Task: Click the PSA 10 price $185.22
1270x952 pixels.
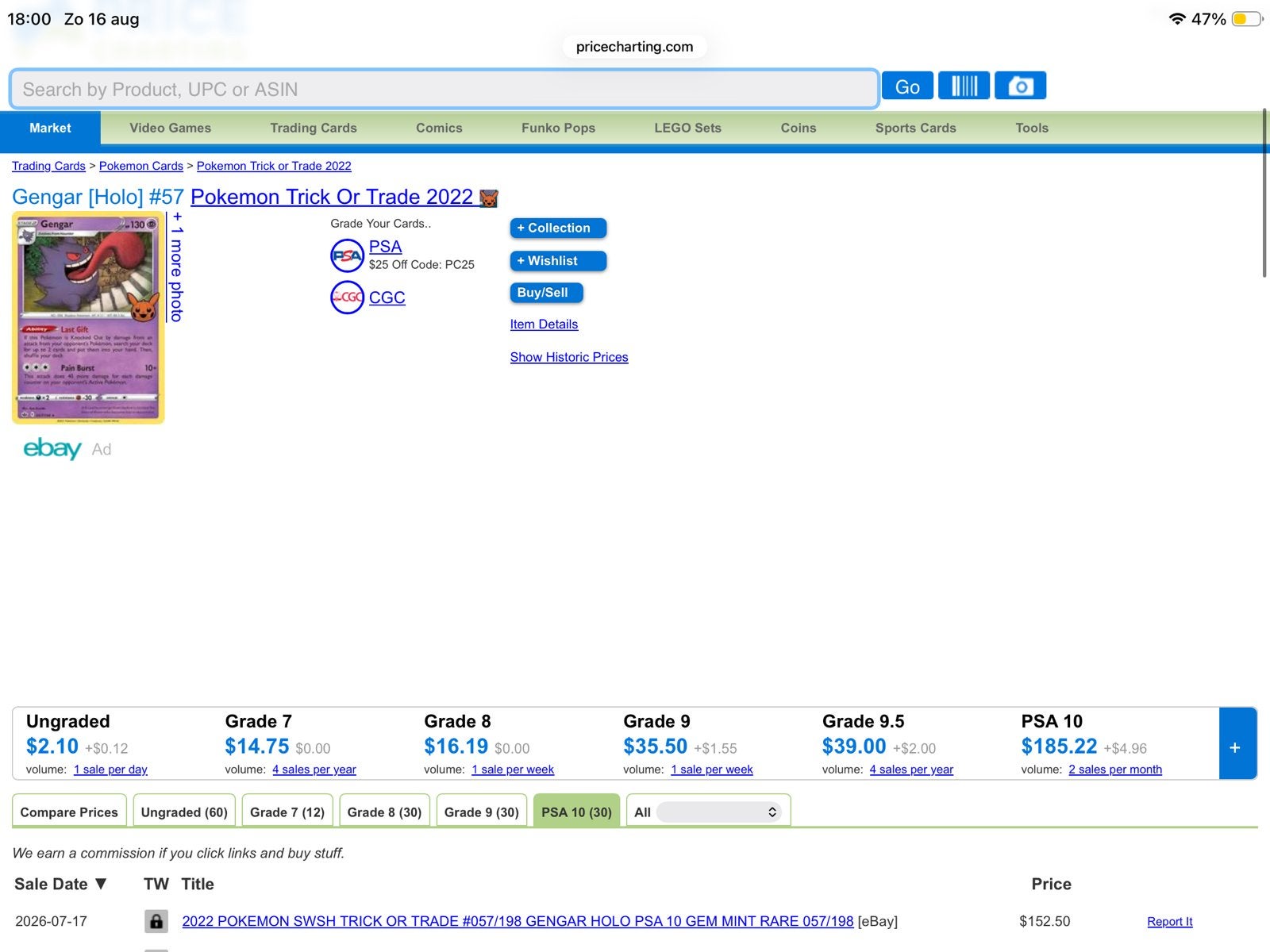Action: tap(1059, 747)
